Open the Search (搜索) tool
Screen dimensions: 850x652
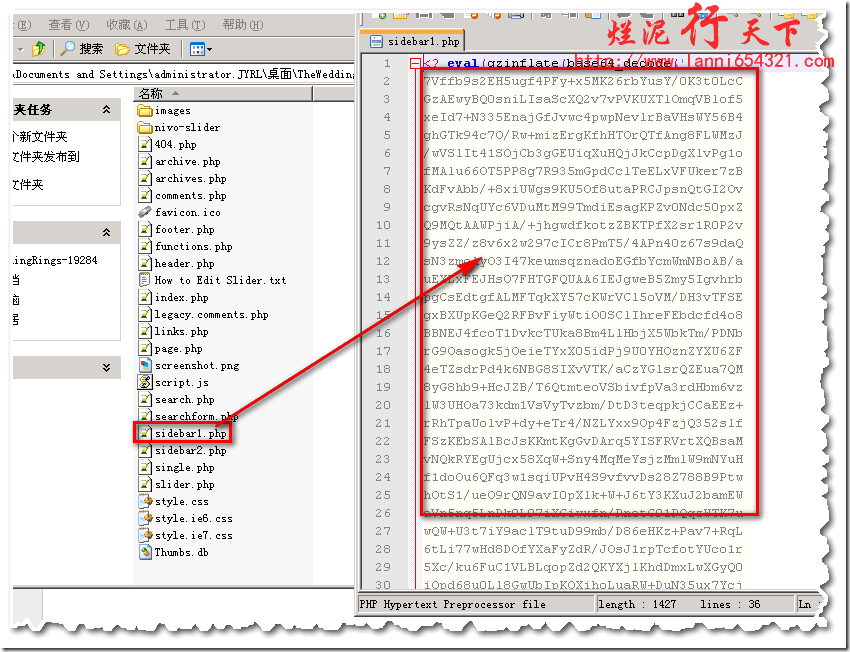[82, 49]
